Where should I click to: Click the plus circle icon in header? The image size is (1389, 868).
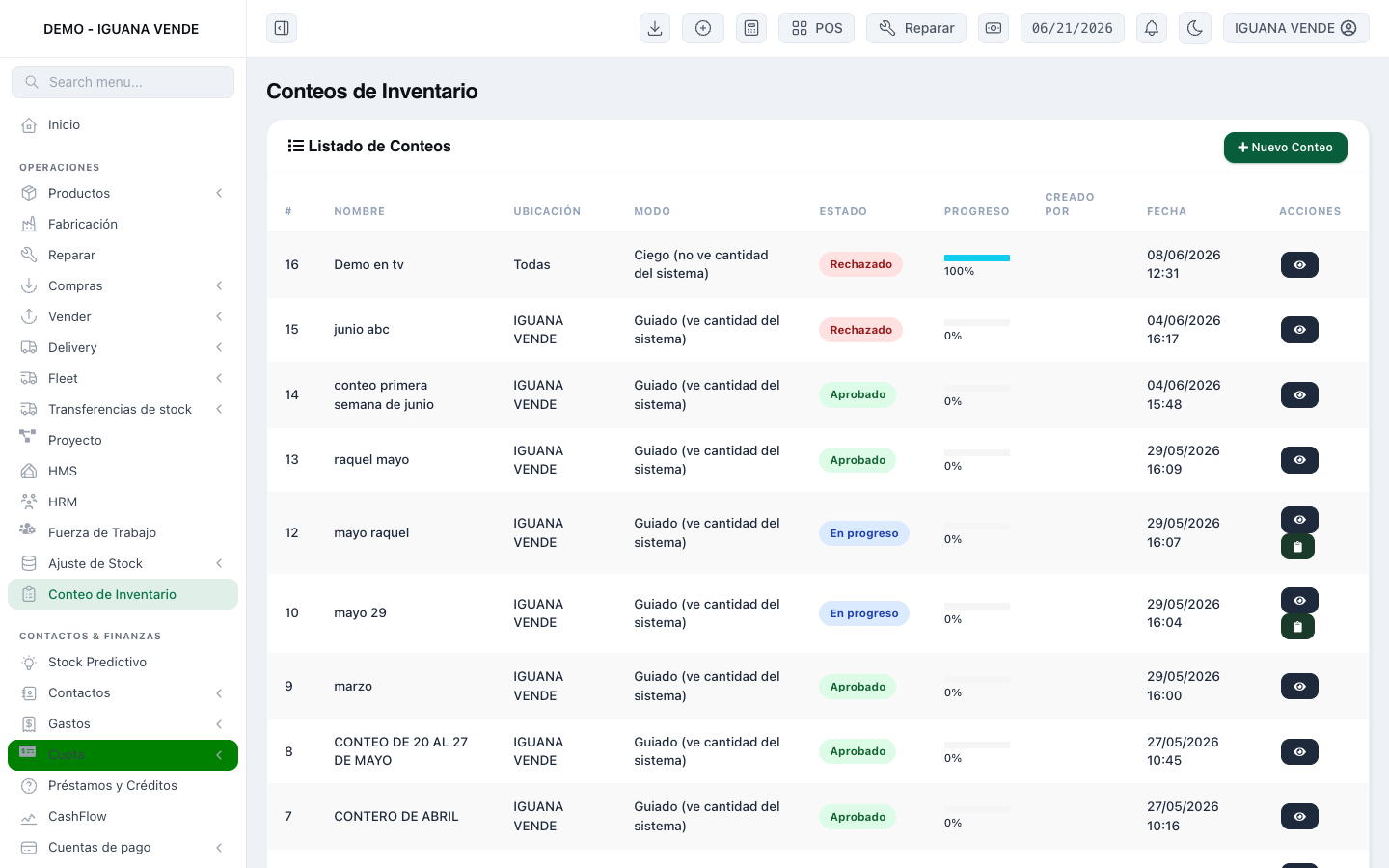click(x=703, y=28)
